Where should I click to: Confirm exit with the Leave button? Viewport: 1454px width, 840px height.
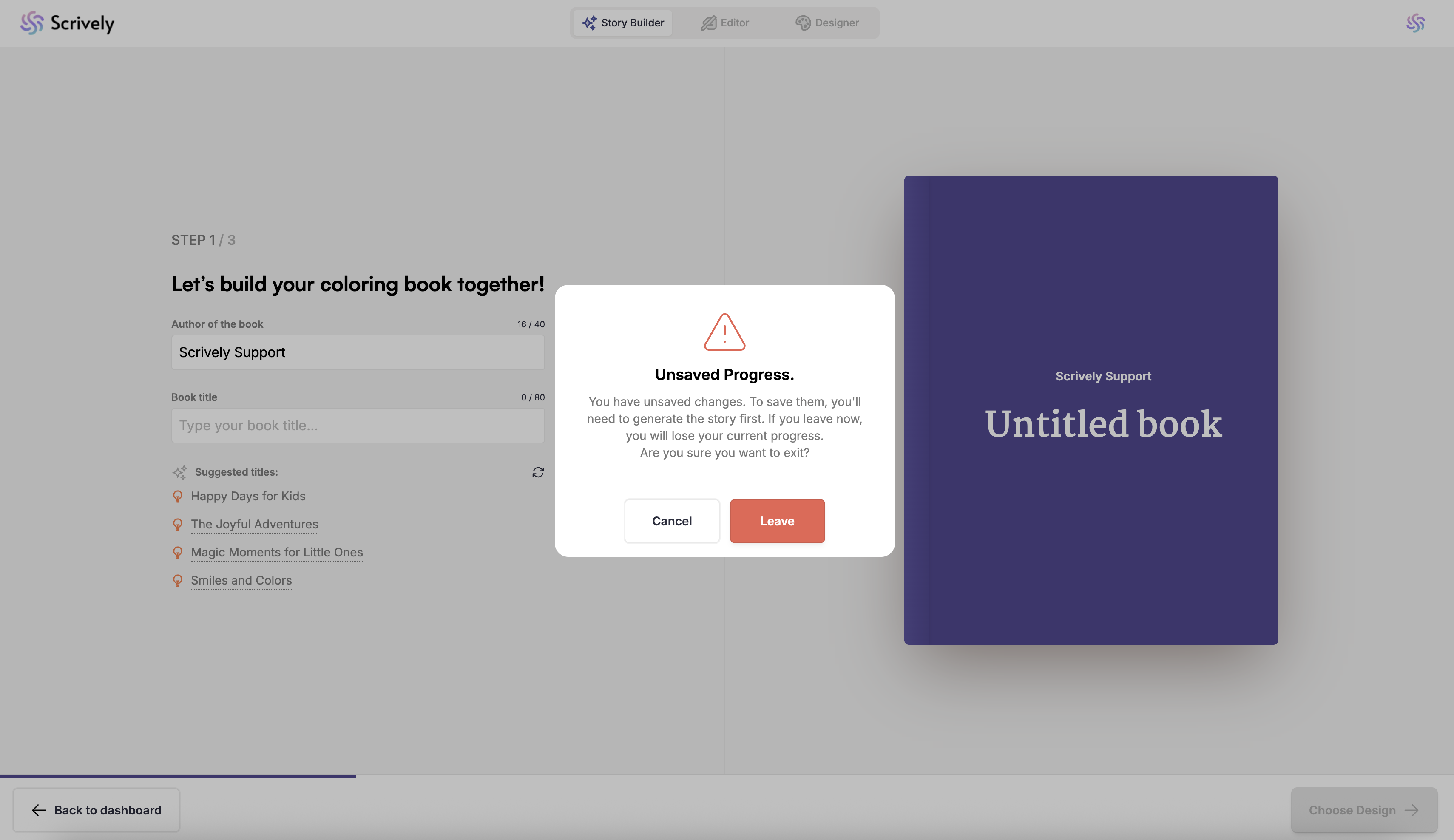click(777, 521)
